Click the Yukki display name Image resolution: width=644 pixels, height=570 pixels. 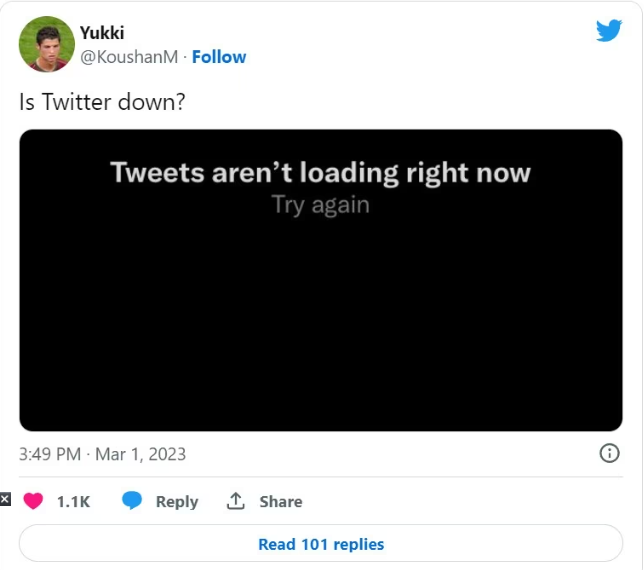coord(102,33)
